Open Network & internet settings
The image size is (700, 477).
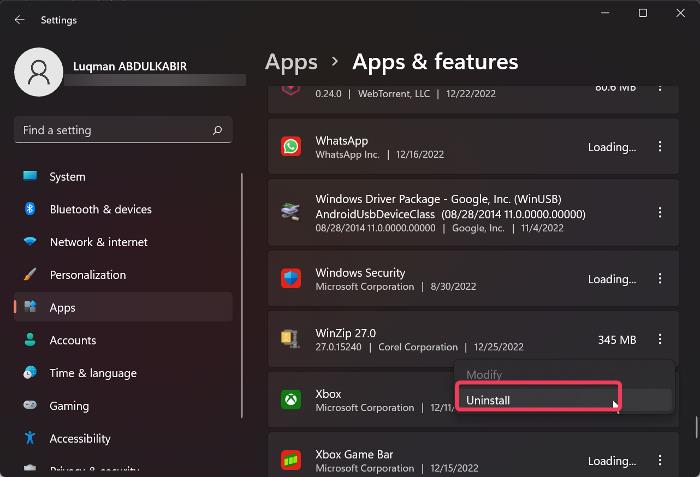(123, 242)
